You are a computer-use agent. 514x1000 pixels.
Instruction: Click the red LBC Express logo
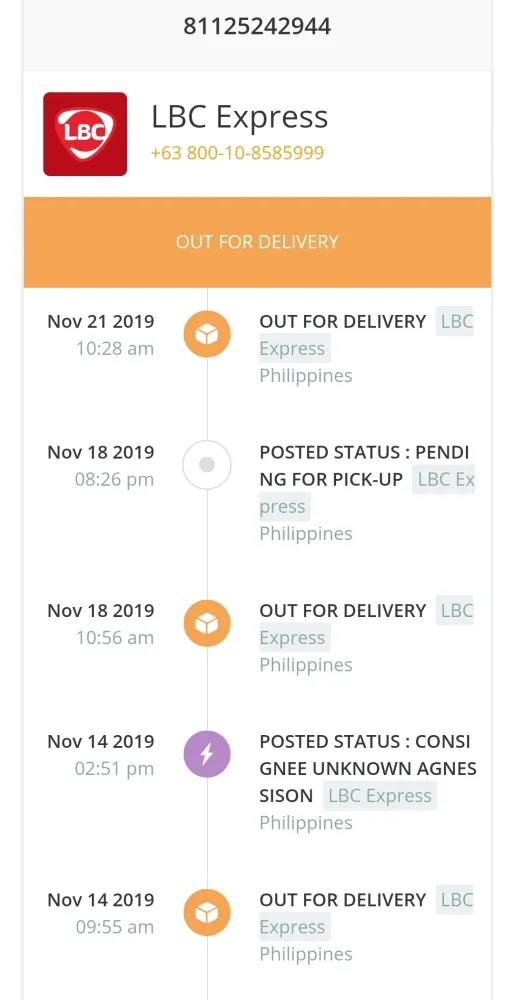(85, 134)
